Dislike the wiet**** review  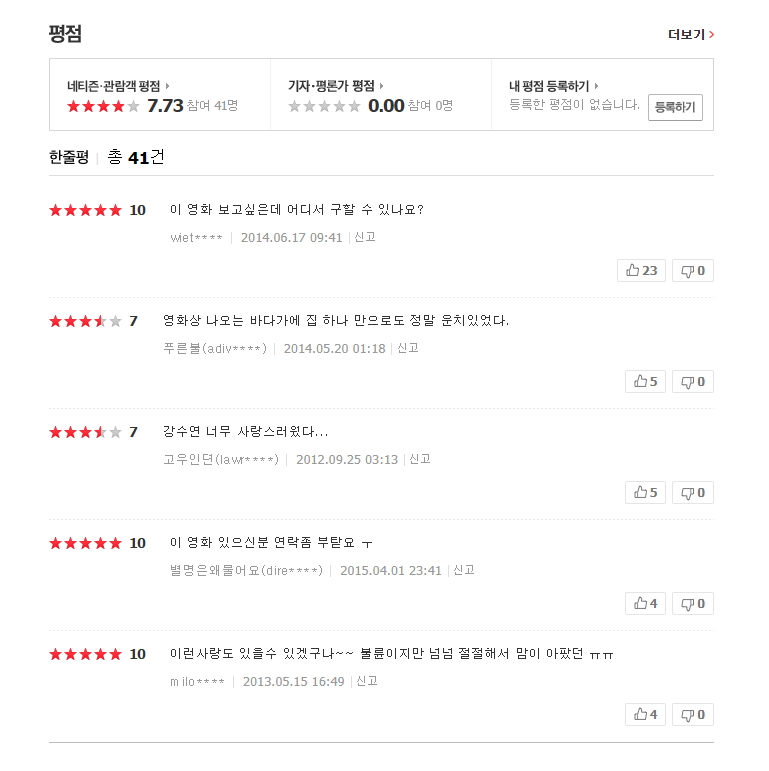pos(693,271)
